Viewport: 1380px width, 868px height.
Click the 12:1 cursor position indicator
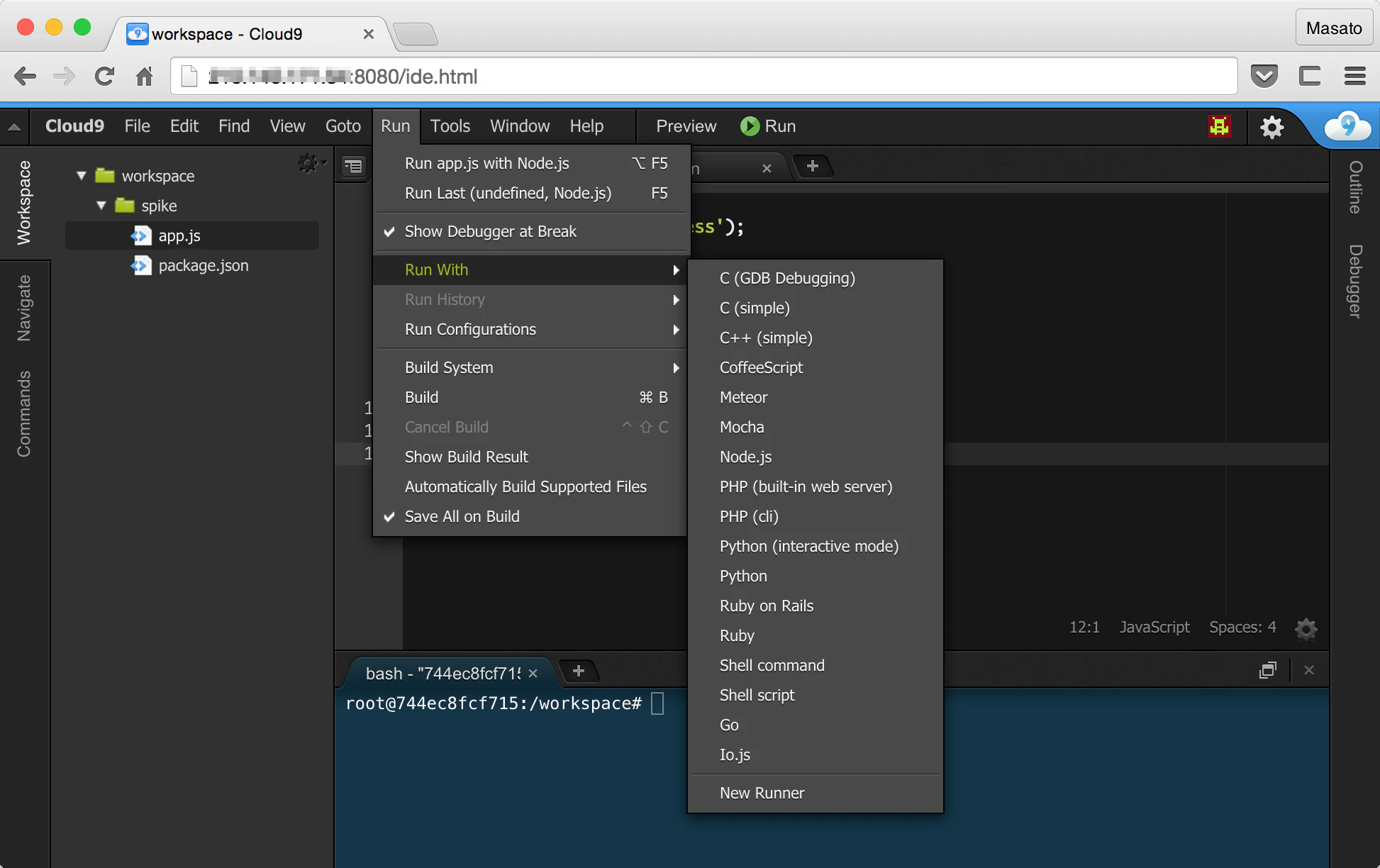[1084, 628]
